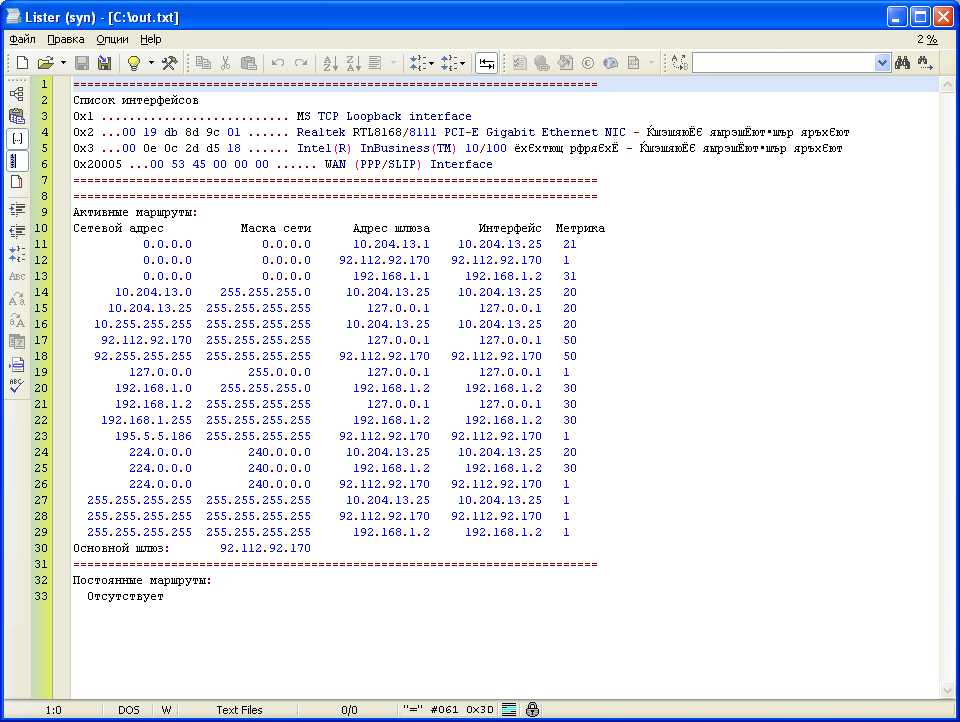Click the DOS encoding status cell
The height and width of the screenshot is (722, 960).
[129, 710]
